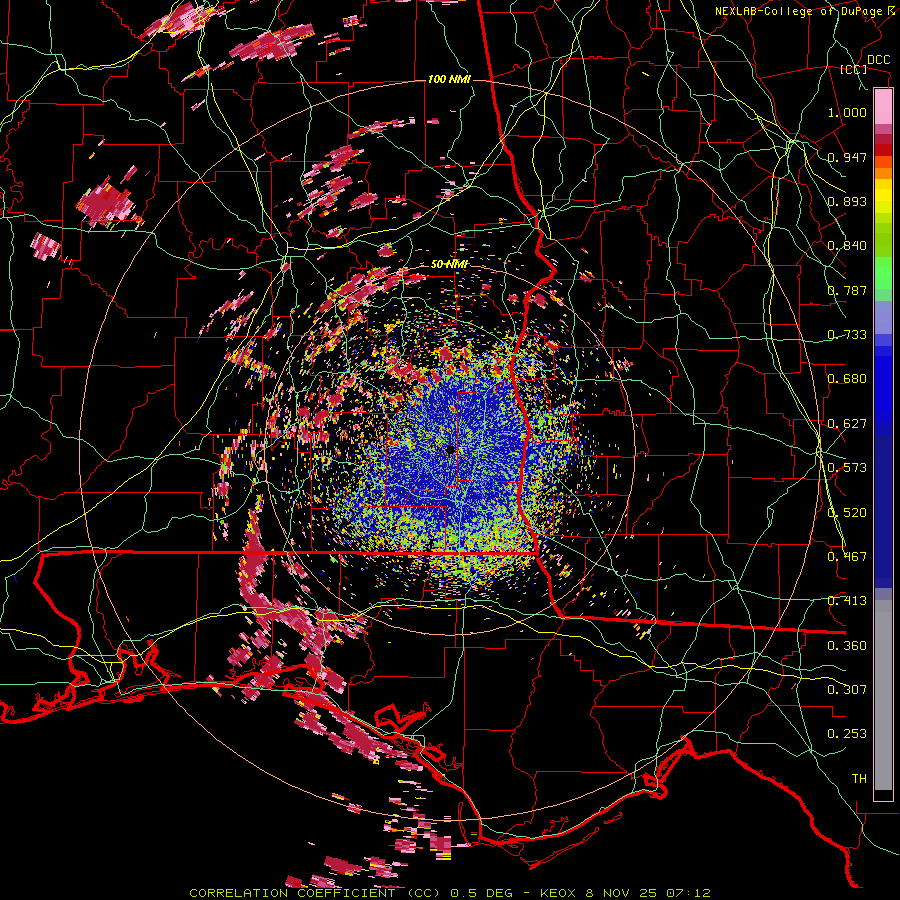This screenshot has width=900, height=900.
Task: Click the 0.413 color scale value
Action: 847,601
